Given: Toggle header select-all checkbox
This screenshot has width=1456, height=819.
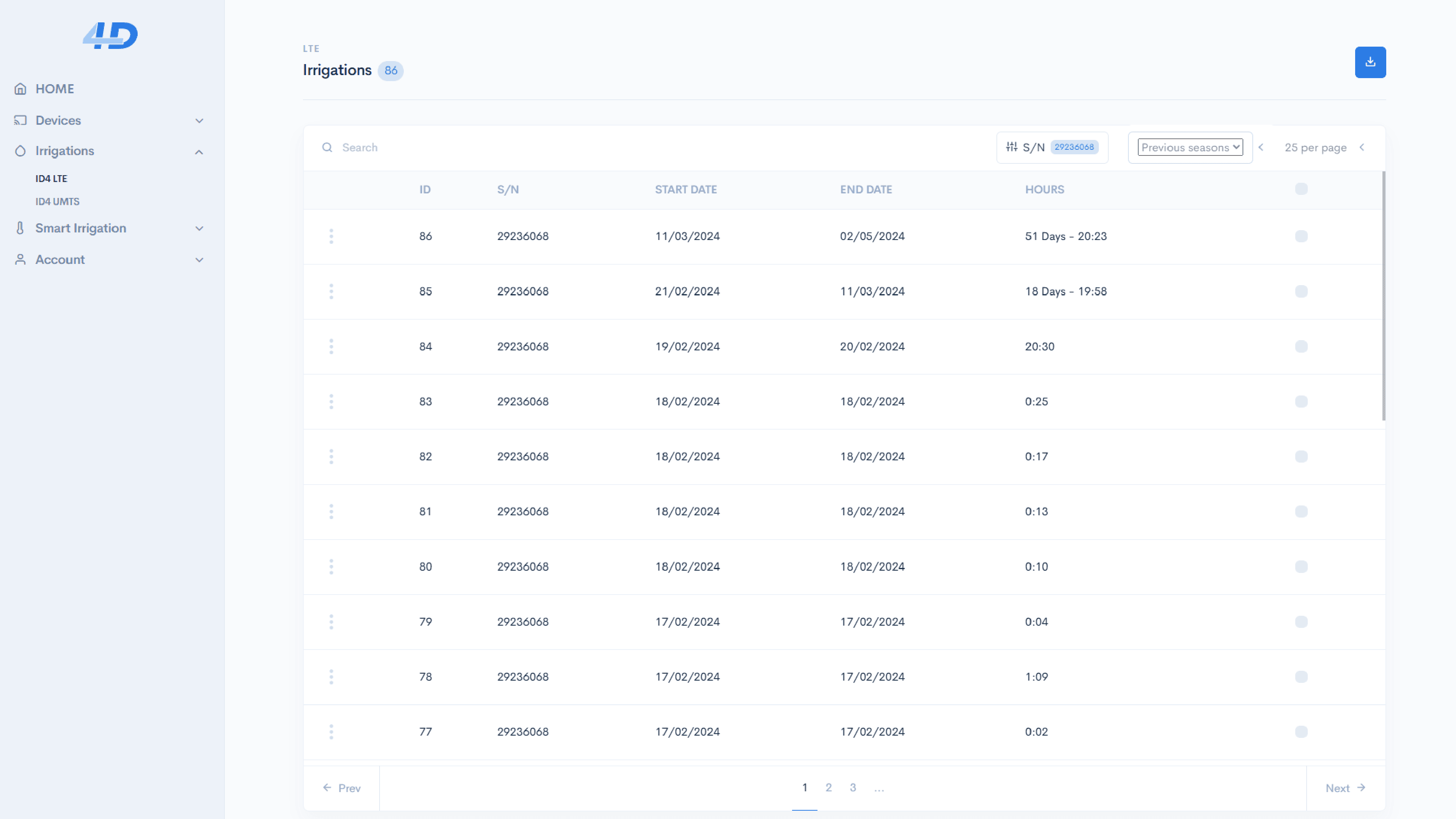Looking at the screenshot, I should point(1301,189).
